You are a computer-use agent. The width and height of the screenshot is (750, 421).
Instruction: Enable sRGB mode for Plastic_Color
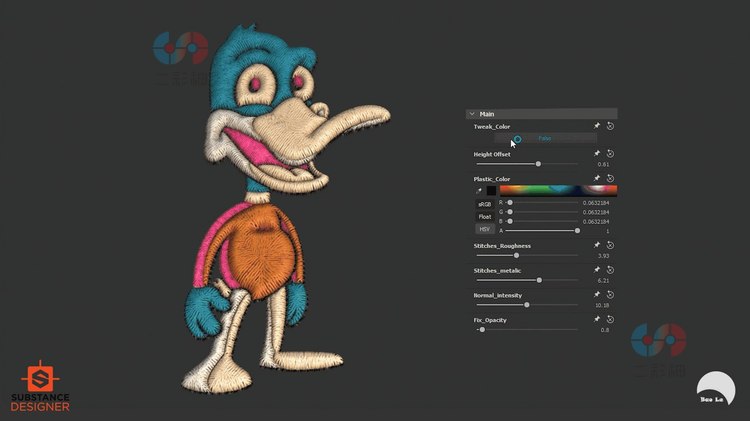coord(485,204)
